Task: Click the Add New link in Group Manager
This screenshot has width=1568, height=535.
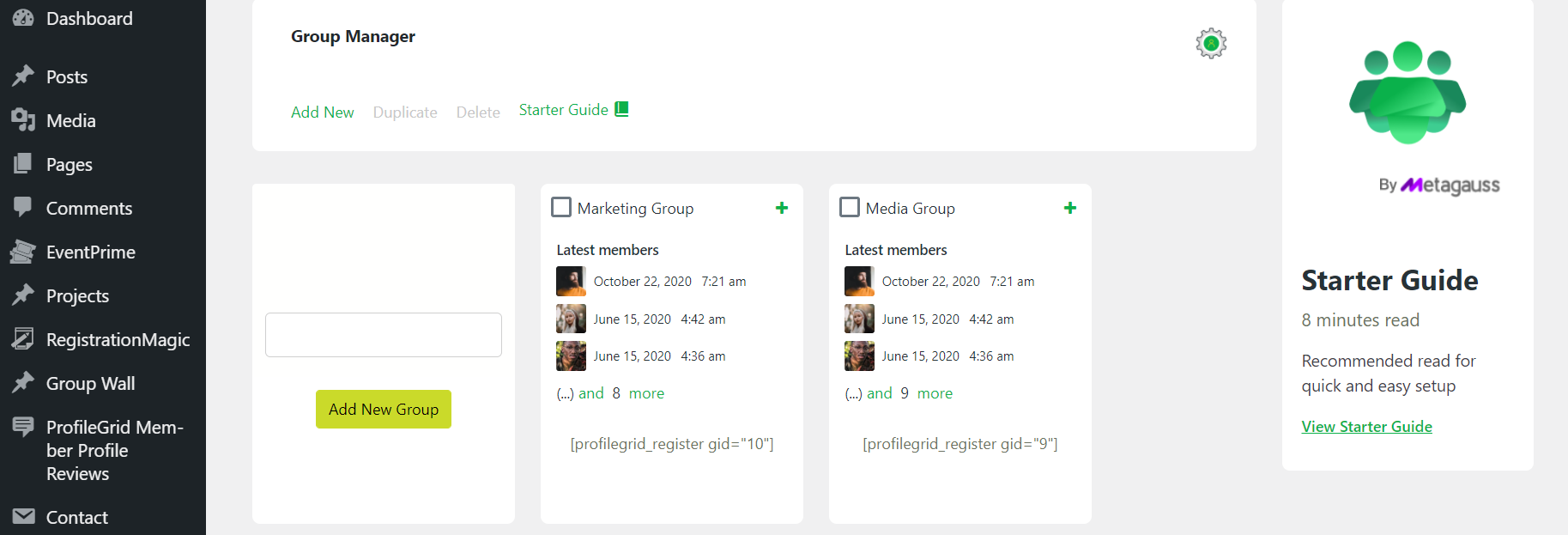Action: click(x=322, y=112)
